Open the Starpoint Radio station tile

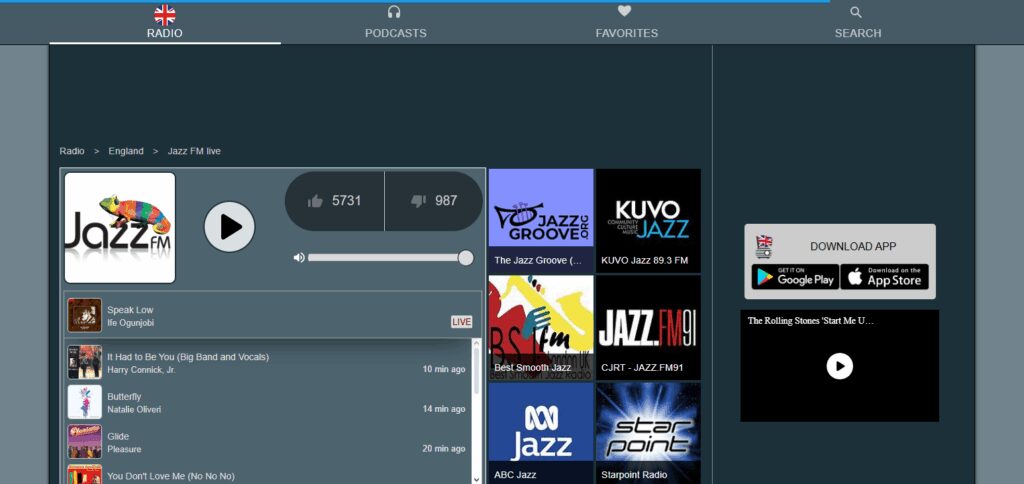pos(648,433)
